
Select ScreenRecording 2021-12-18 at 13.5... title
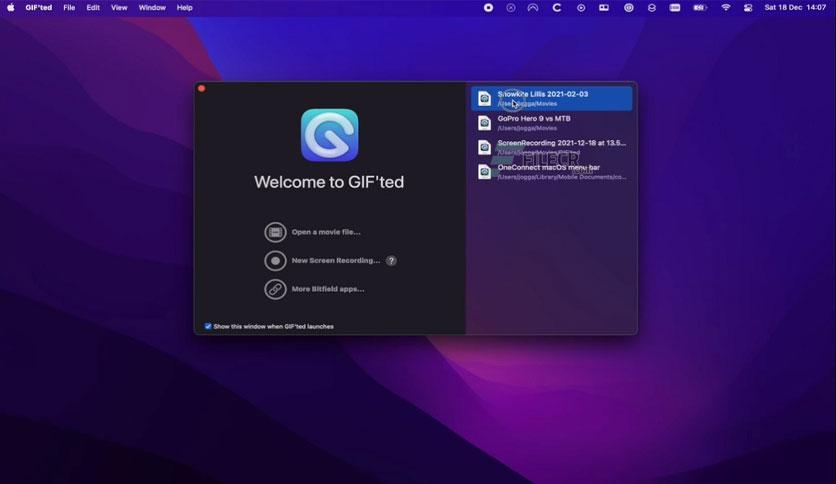pos(561,143)
